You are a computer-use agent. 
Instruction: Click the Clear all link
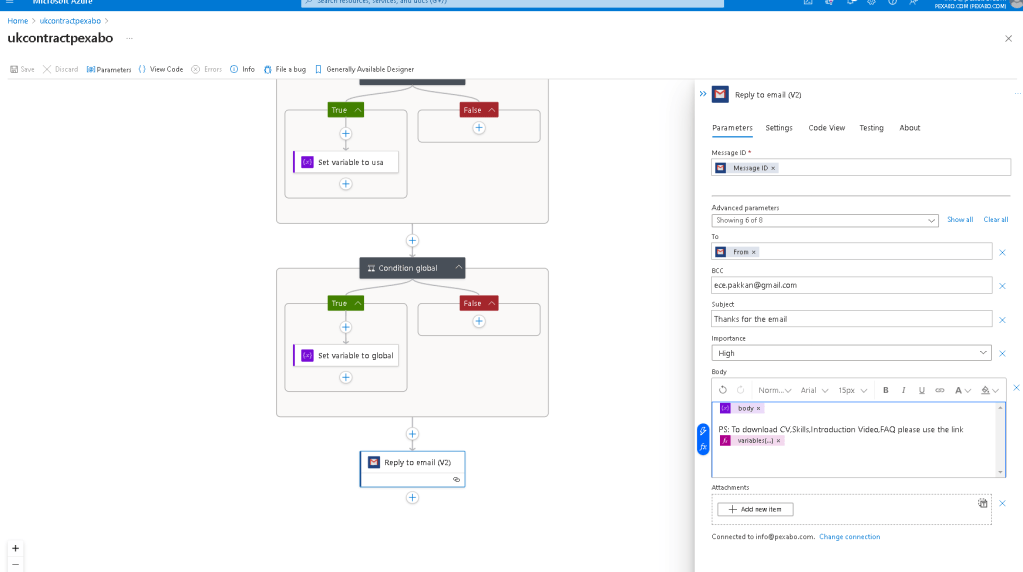tap(996, 220)
